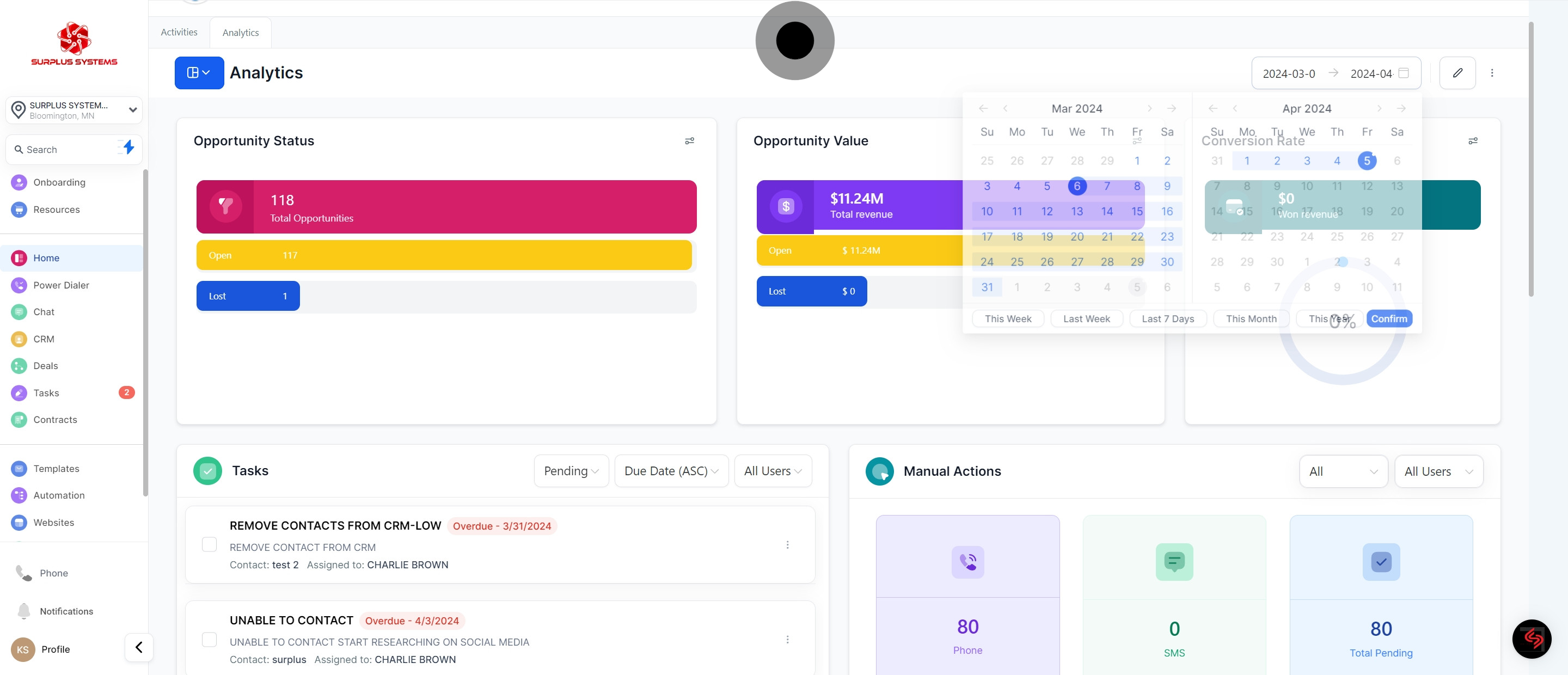Image resolution: width=1568 pixels, height=675 pixels.
Task: Open the Power Dialer sidebar item
Action: 61,285
